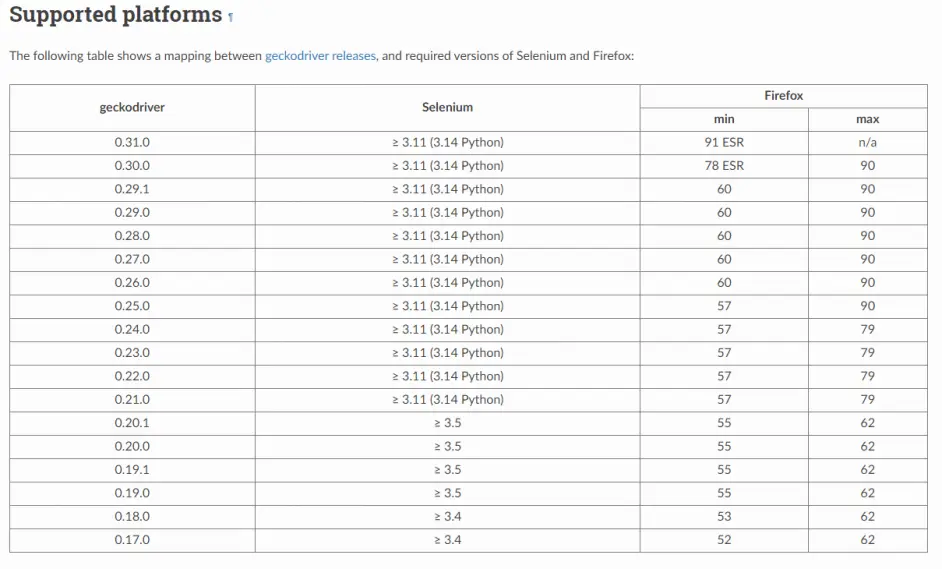Click '≥ 3.11 (3.14 Python)' in the 0.31.0 row
This screenshot has height=569, width=942.
point(448,143)
